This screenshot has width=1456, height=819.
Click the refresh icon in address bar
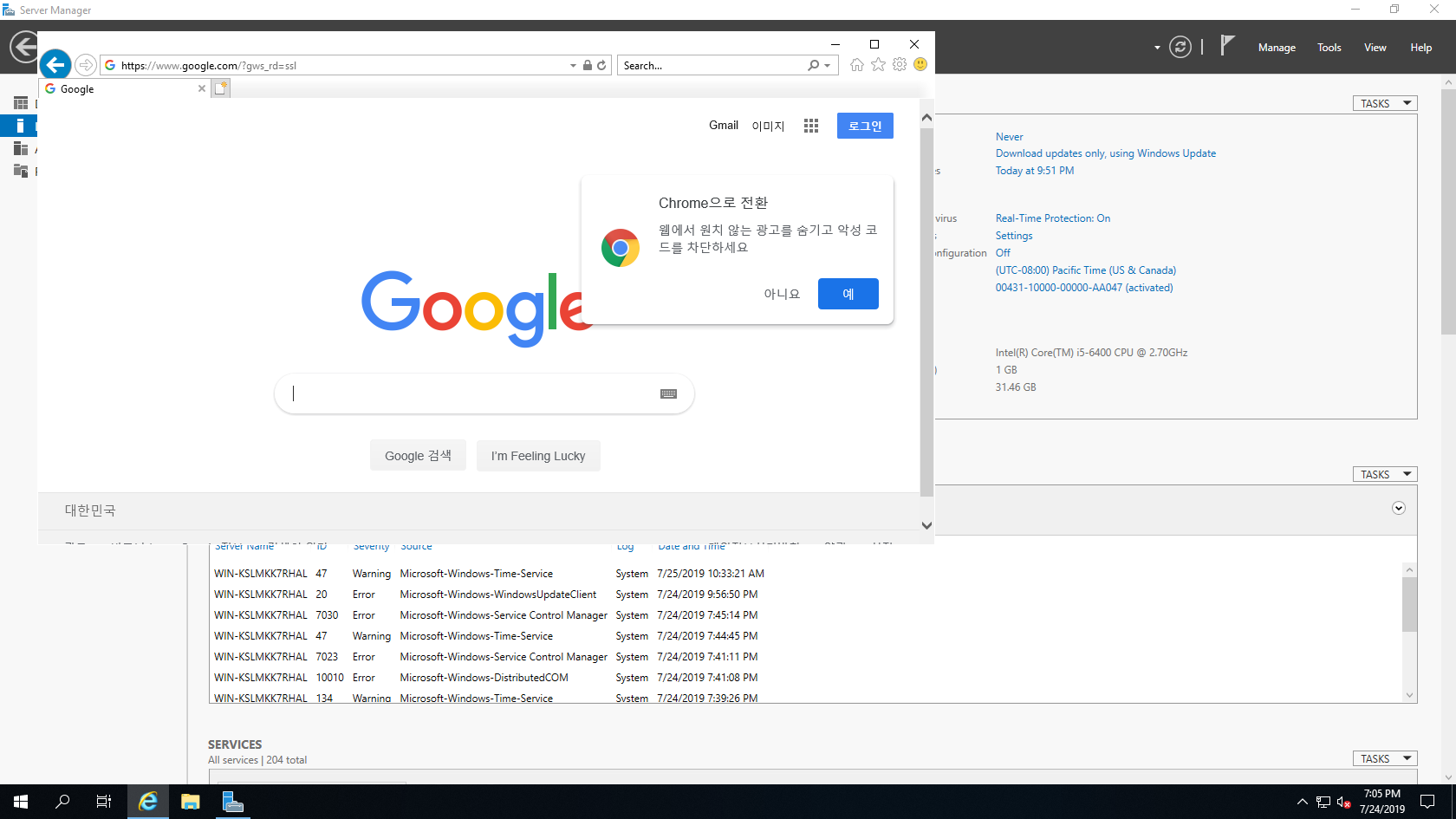point(601,65)
